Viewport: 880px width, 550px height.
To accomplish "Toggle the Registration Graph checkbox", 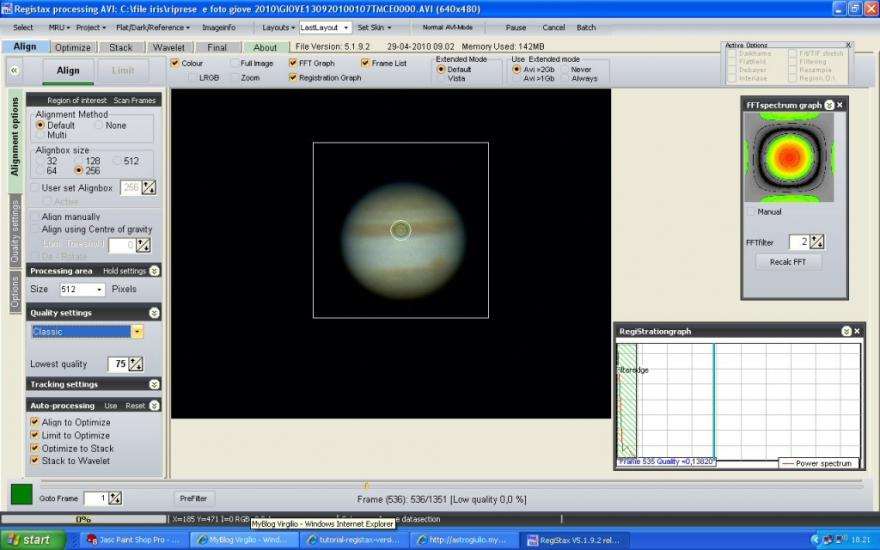I will click(x=293, y=77).
